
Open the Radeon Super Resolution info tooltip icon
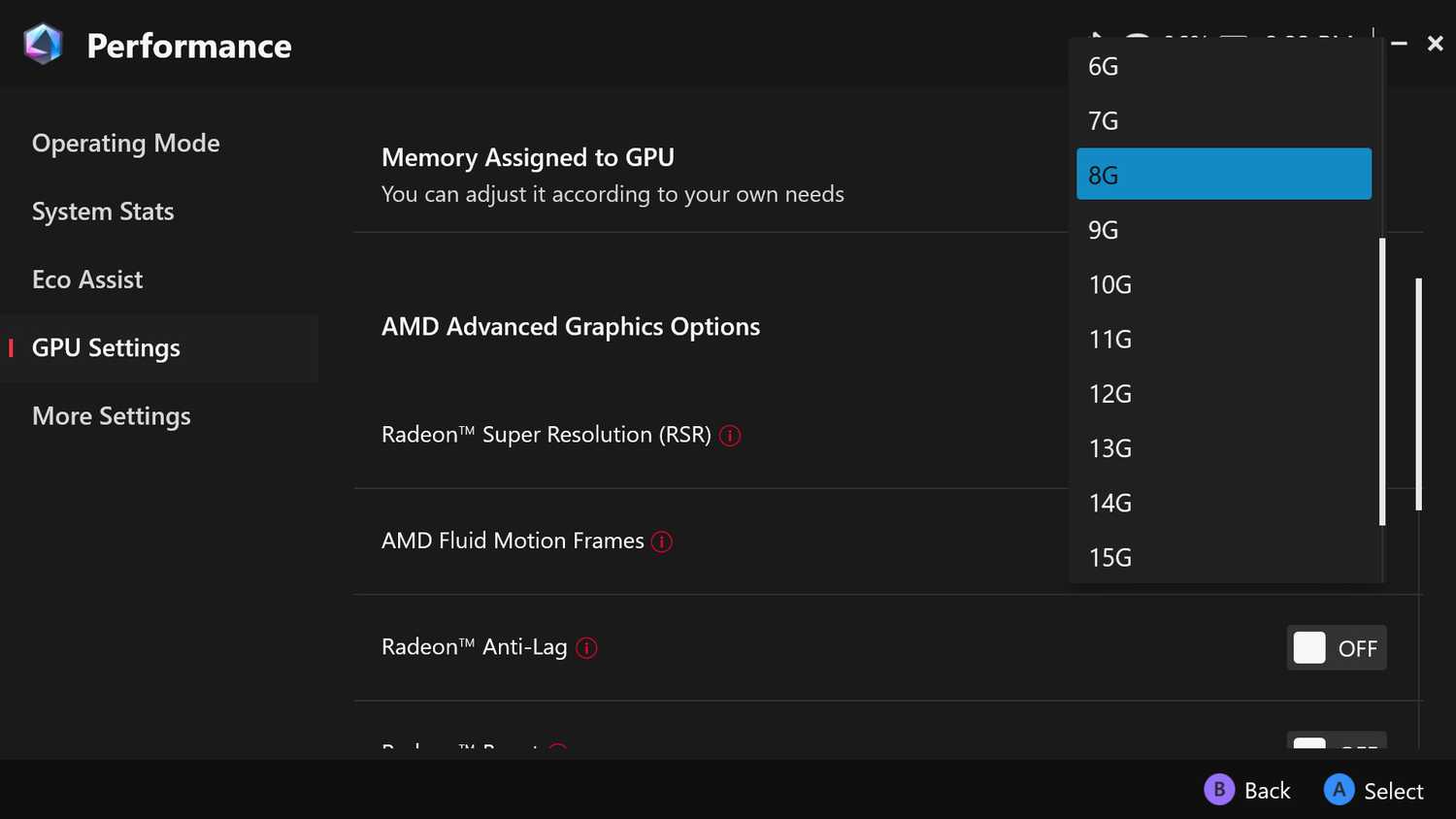tap(729, 436)
